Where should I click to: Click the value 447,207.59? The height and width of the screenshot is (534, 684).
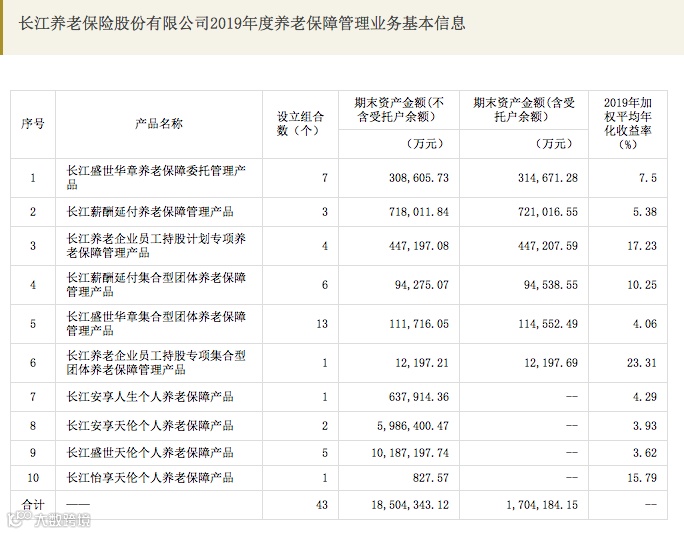(x=548, y=246)
